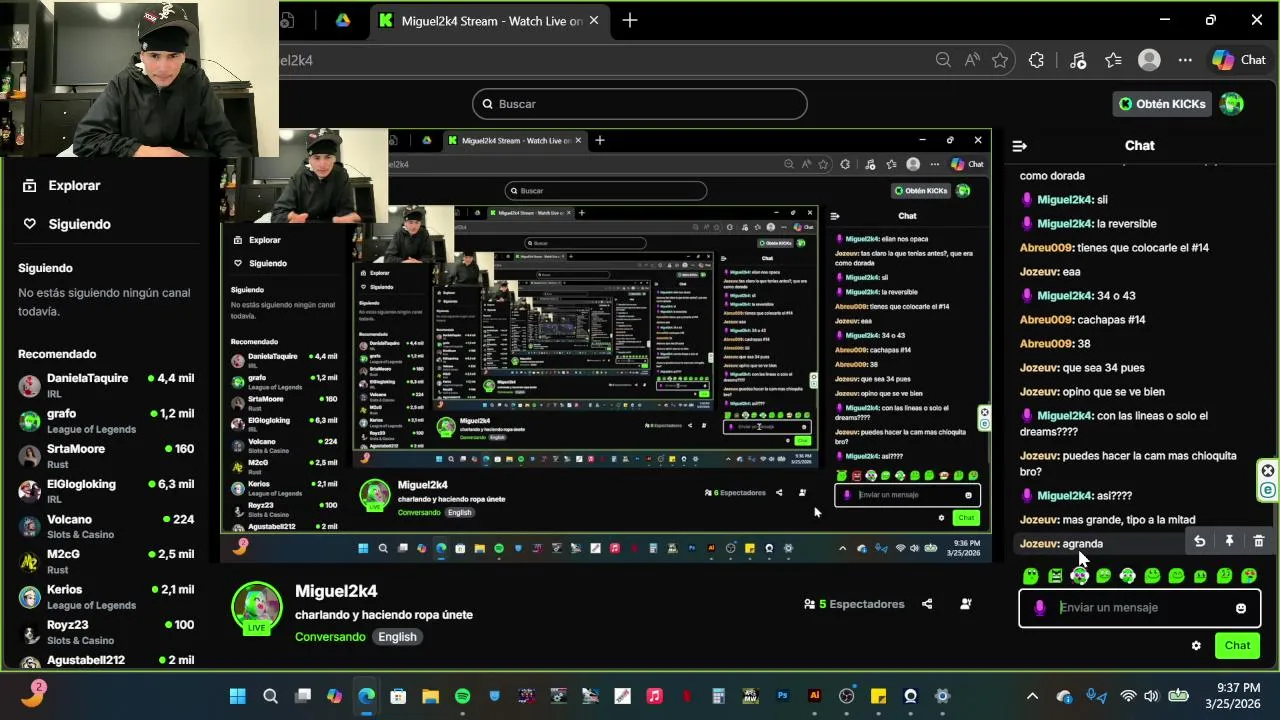Open the volume control in the system tray
Image resolution: width=1280 pixels, height=720 pixels.
pos(1151,696)
